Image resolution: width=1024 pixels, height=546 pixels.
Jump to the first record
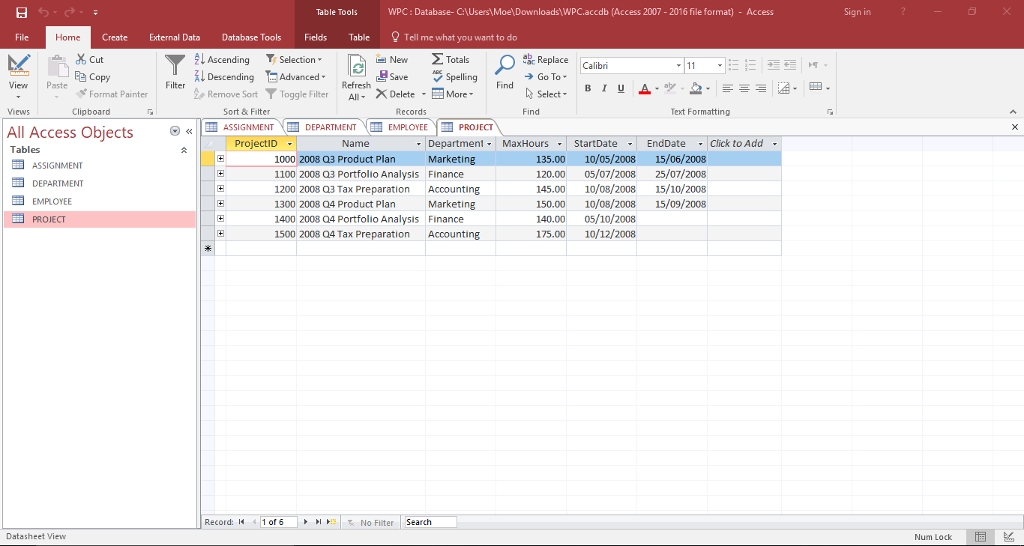[242, 522]
